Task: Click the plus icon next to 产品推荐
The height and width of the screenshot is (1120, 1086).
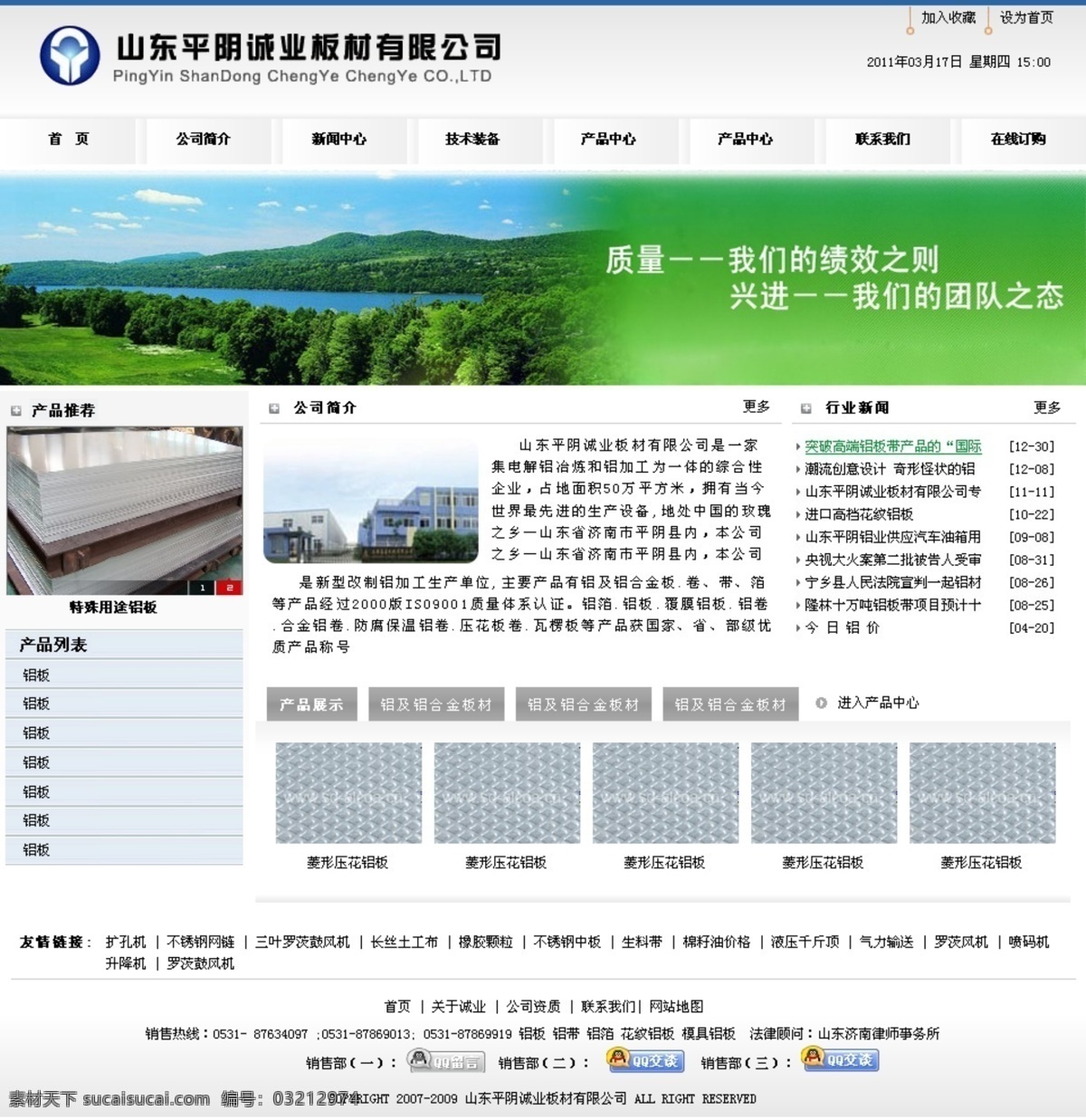Action: pyautogui.click(x=15, y=411)
